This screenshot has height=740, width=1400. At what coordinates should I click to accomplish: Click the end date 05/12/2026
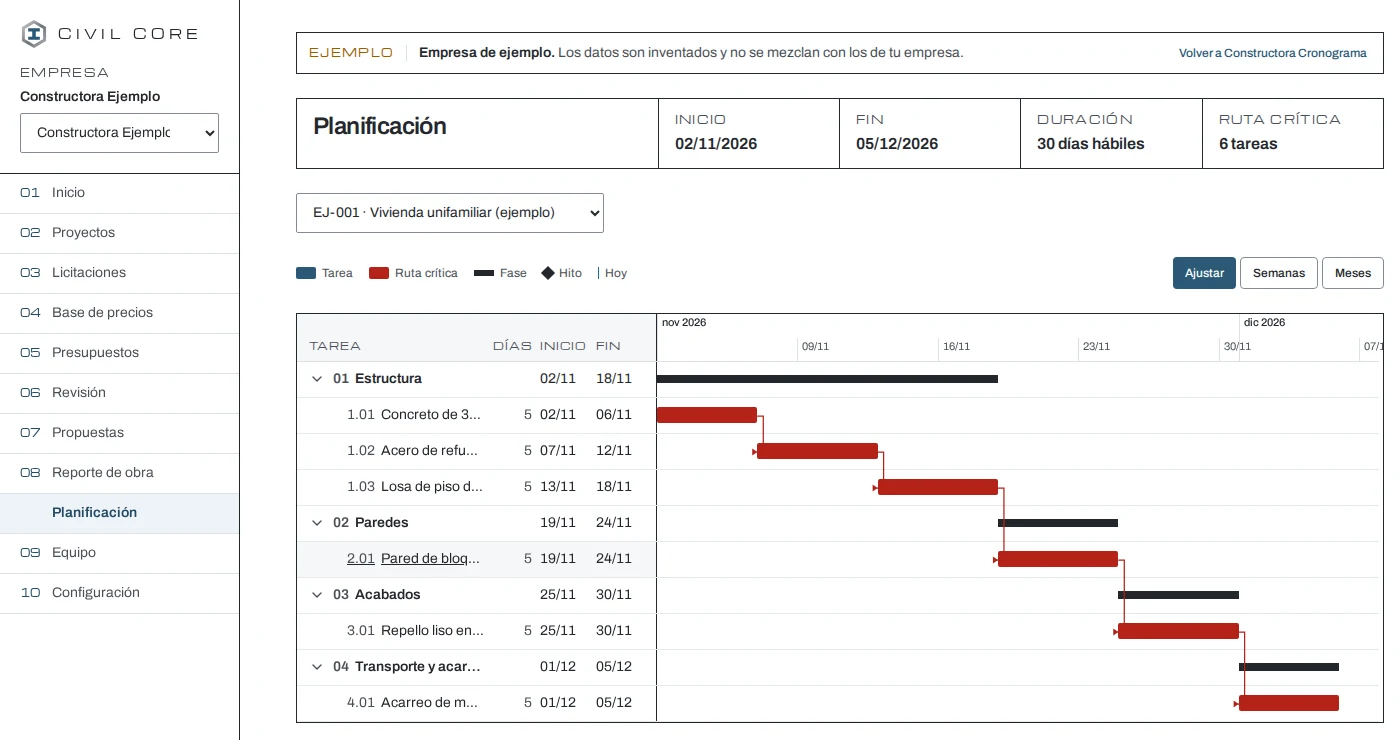[897, 144]
